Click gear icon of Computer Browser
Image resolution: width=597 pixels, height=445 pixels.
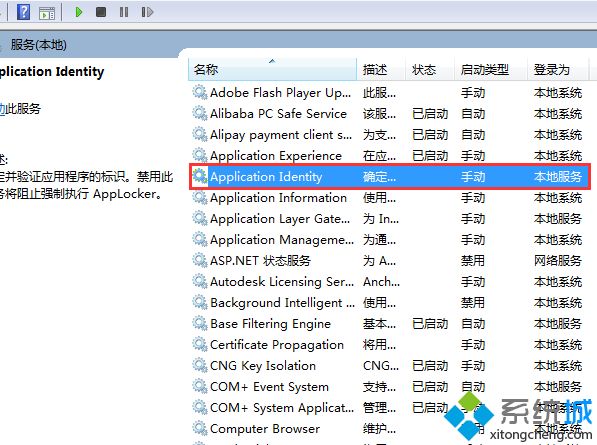click(200, 429)
